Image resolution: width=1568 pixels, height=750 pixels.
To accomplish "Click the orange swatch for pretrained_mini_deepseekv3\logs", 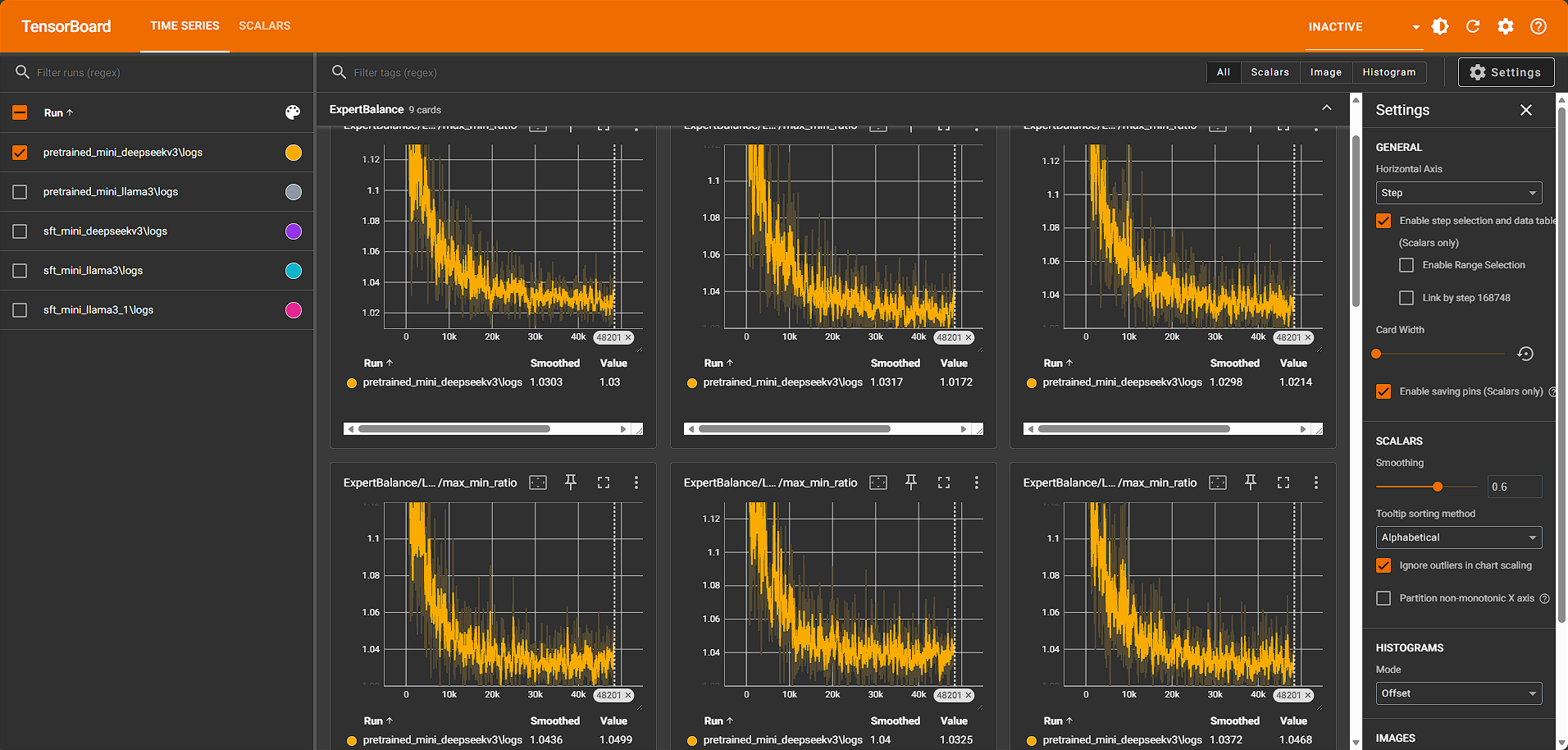I will click(x=294, y=153).
